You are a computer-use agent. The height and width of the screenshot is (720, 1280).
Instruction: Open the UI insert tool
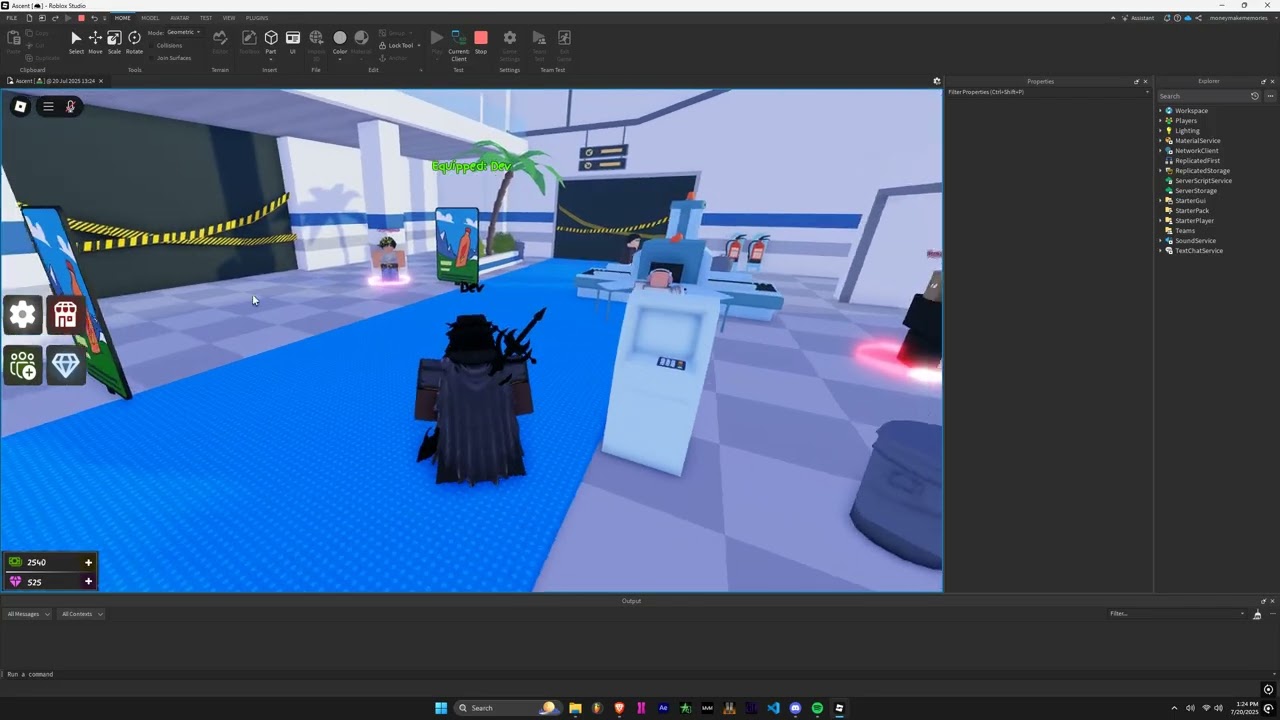coord(293,42)
